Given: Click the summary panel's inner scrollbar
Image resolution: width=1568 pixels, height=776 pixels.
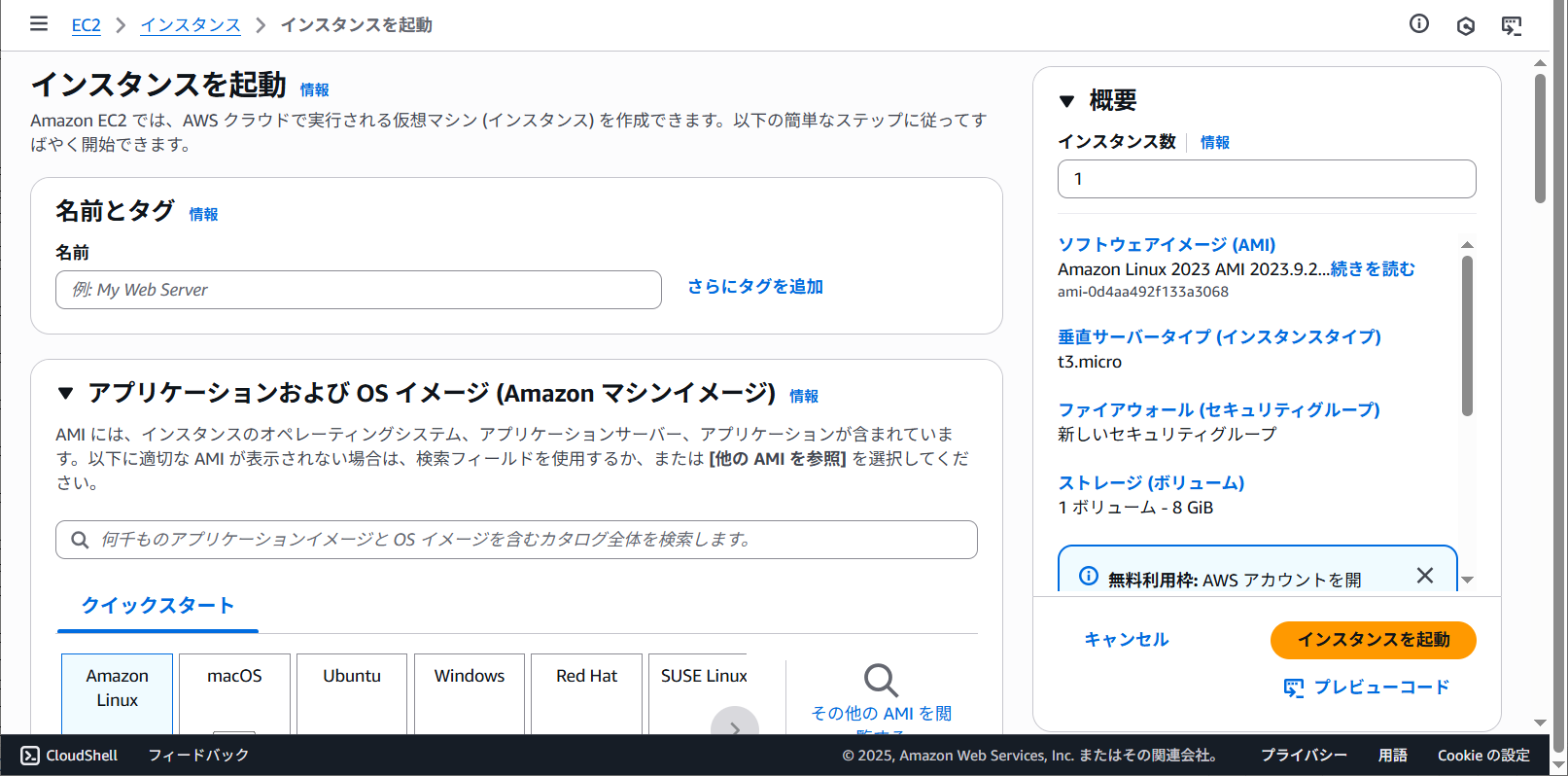Looking at the screenshot, I should 1467,335.
